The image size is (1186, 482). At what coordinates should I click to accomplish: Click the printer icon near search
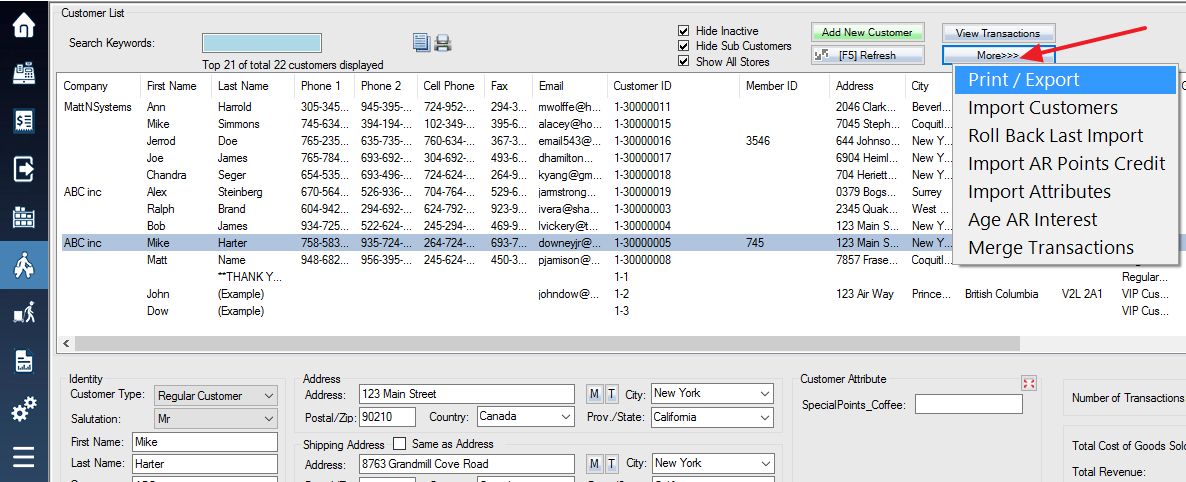point(442,43)
